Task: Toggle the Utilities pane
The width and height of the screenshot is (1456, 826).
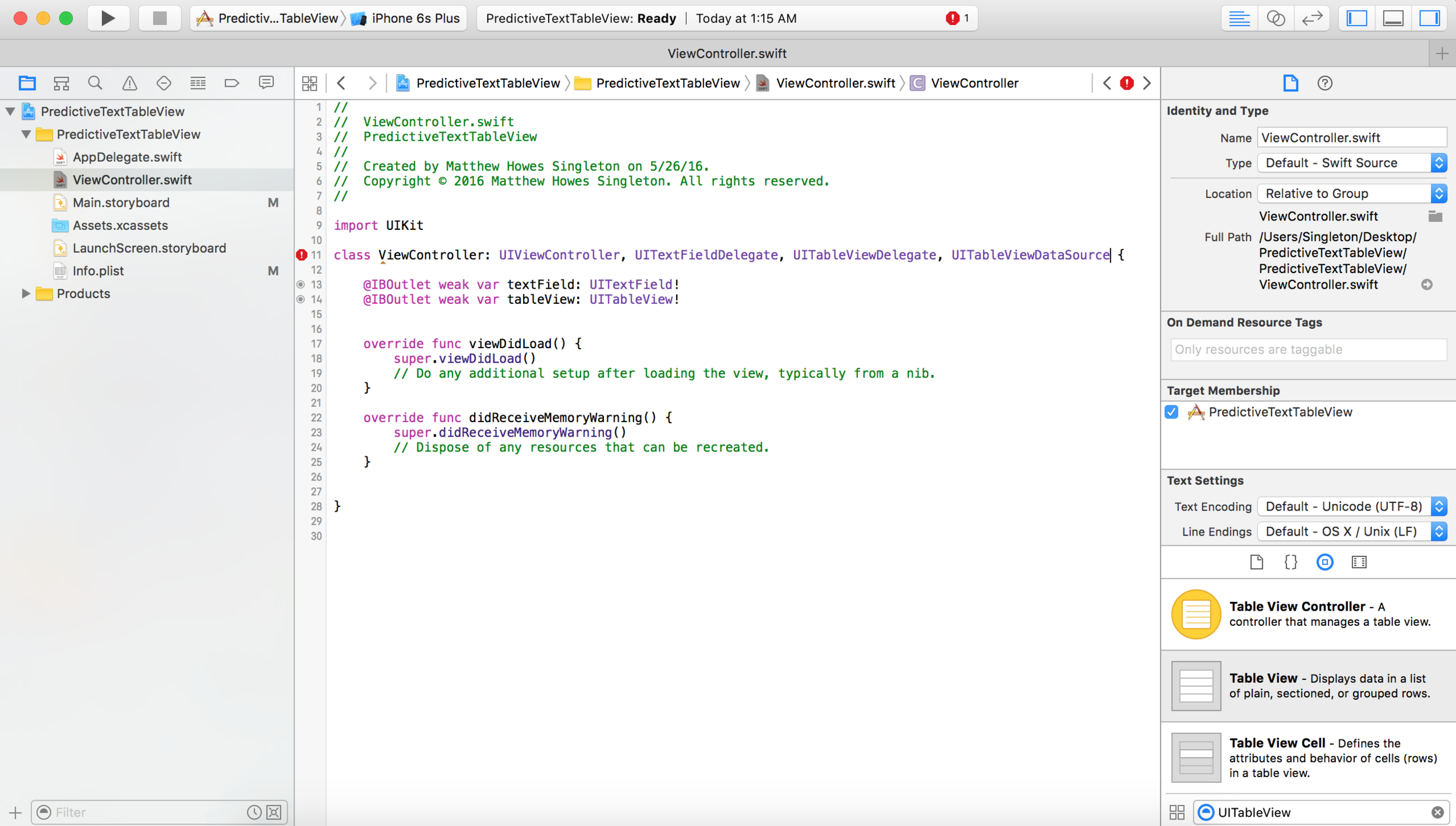Action: (1430, 18)
